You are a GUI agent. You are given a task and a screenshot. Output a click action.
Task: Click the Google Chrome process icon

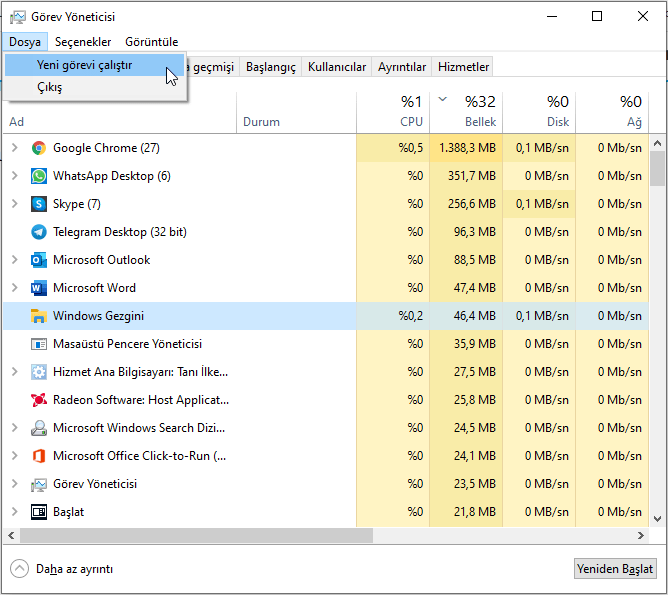click(39, 148)
